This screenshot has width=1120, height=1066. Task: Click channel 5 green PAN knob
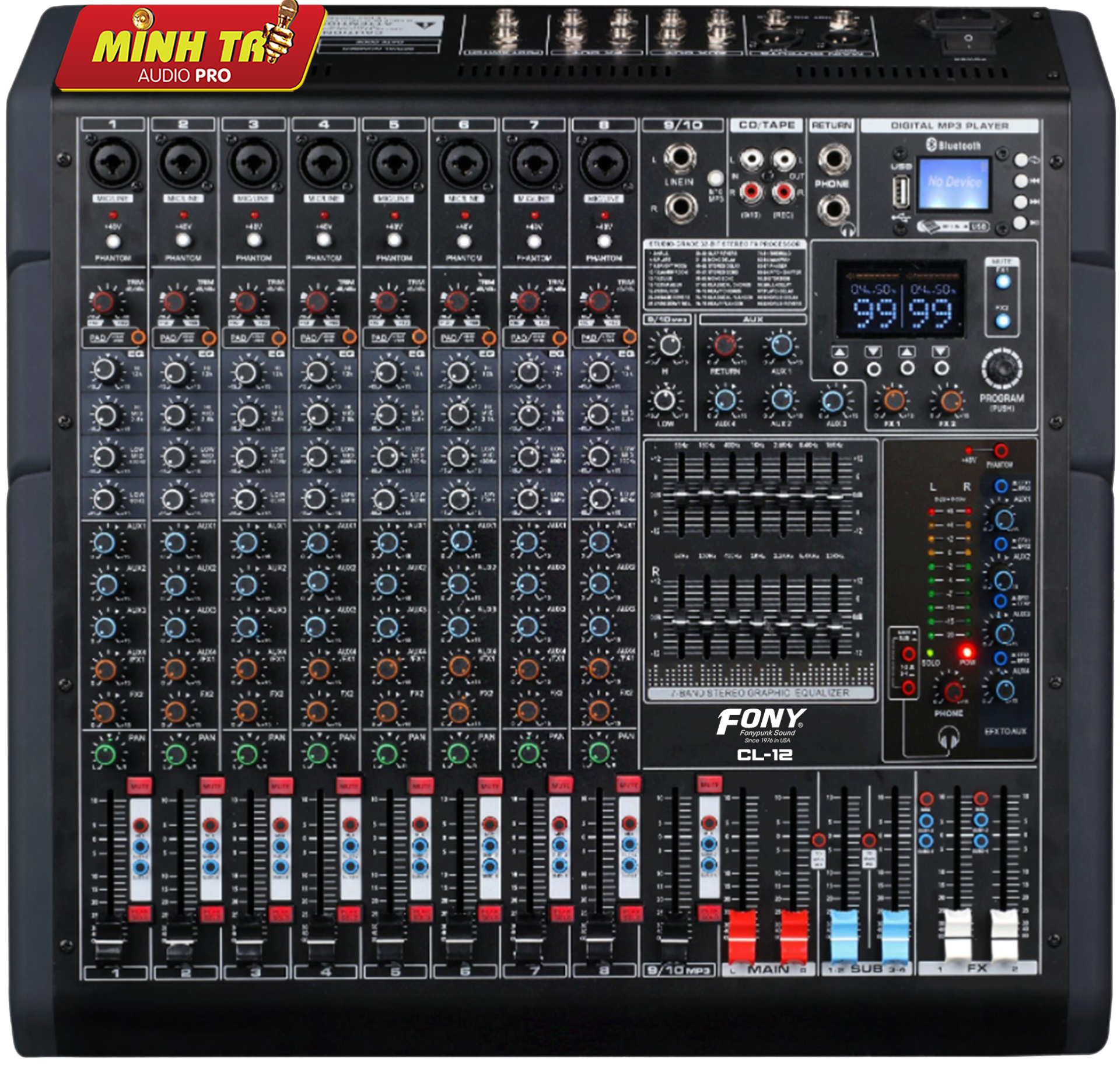click(386, 754)
